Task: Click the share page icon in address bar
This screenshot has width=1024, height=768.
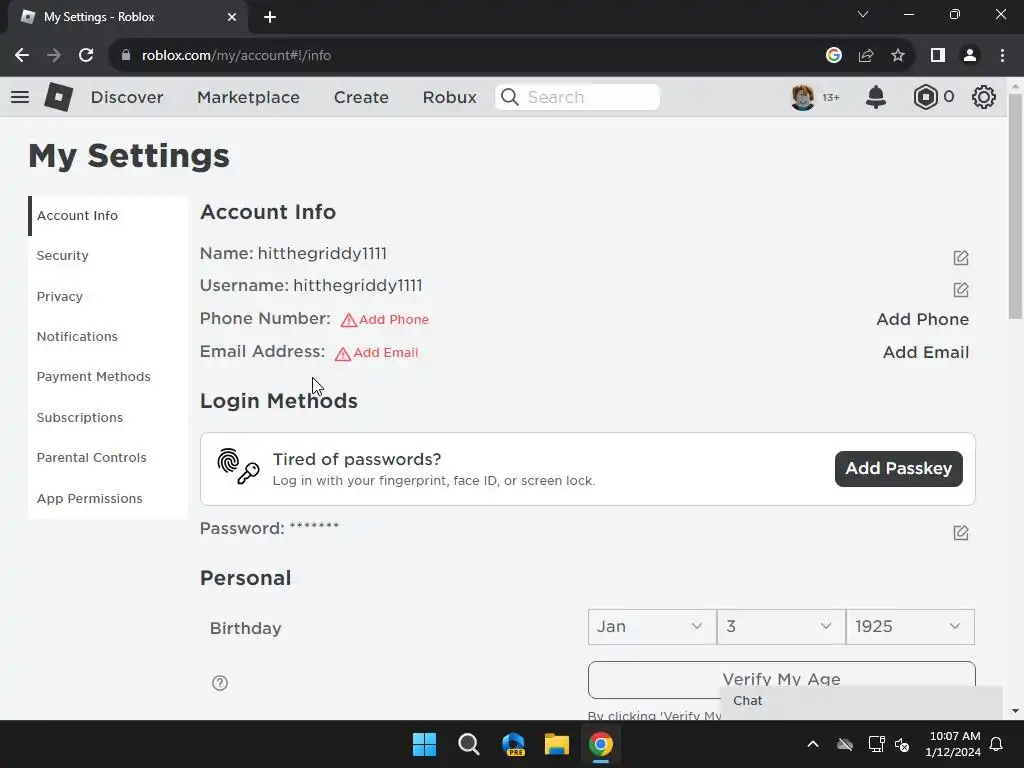Action: tap(866, 56)
